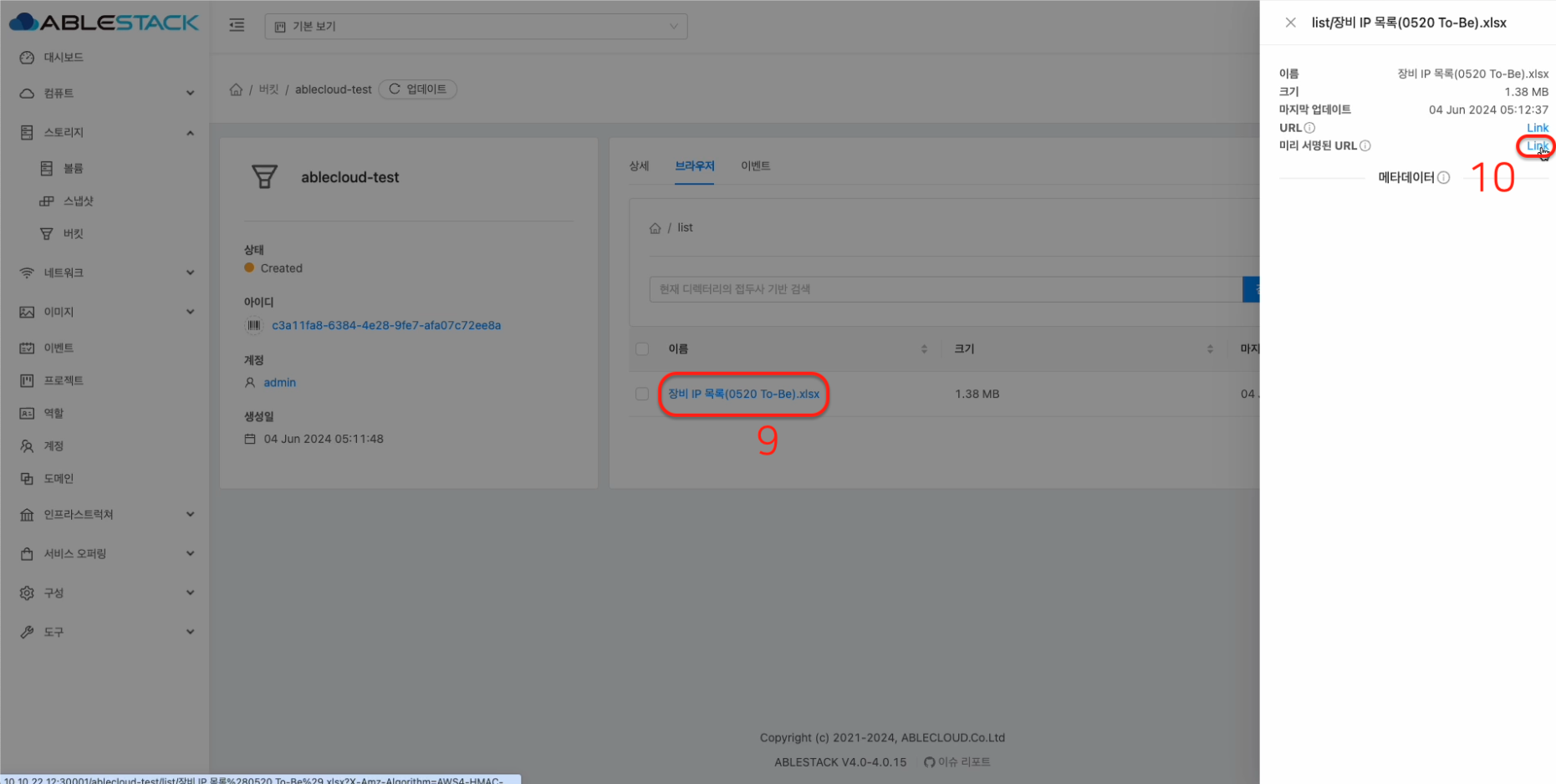
Task: Expand the Service Offering (서비스 오퍼링) chevron
Action: tap(190, 554)
